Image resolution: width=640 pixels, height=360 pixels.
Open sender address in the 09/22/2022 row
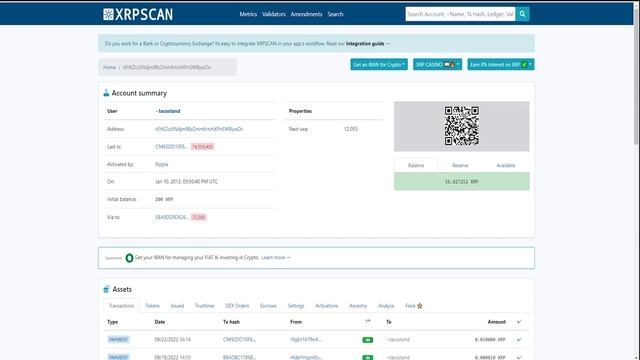pyautogui.click(x=306, y=340)
